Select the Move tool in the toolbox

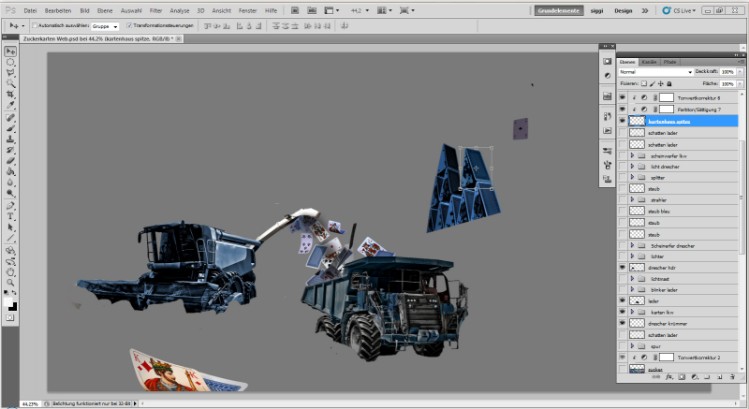10,50
